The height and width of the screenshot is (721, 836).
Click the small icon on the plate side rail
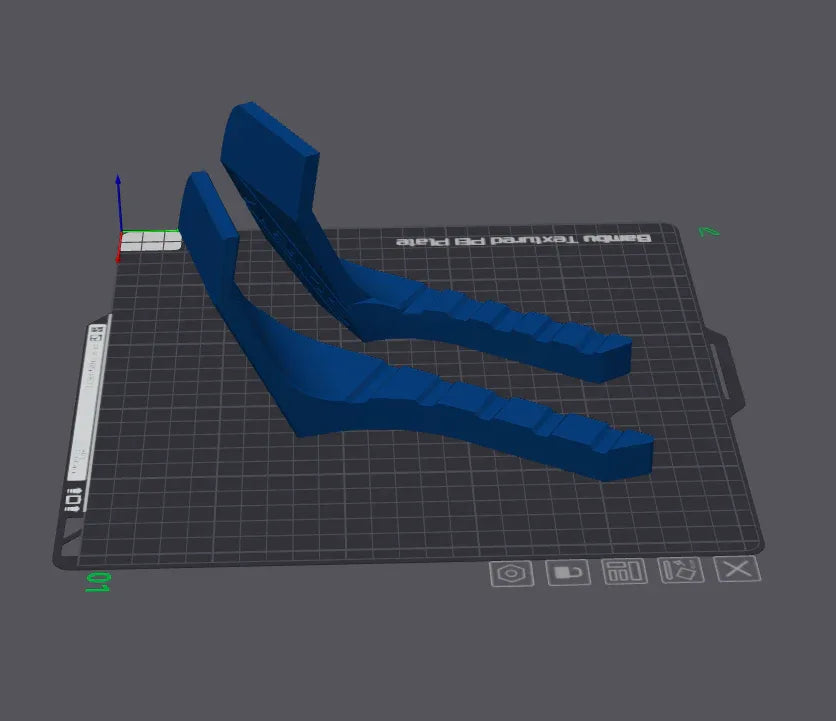click(75, 497)
